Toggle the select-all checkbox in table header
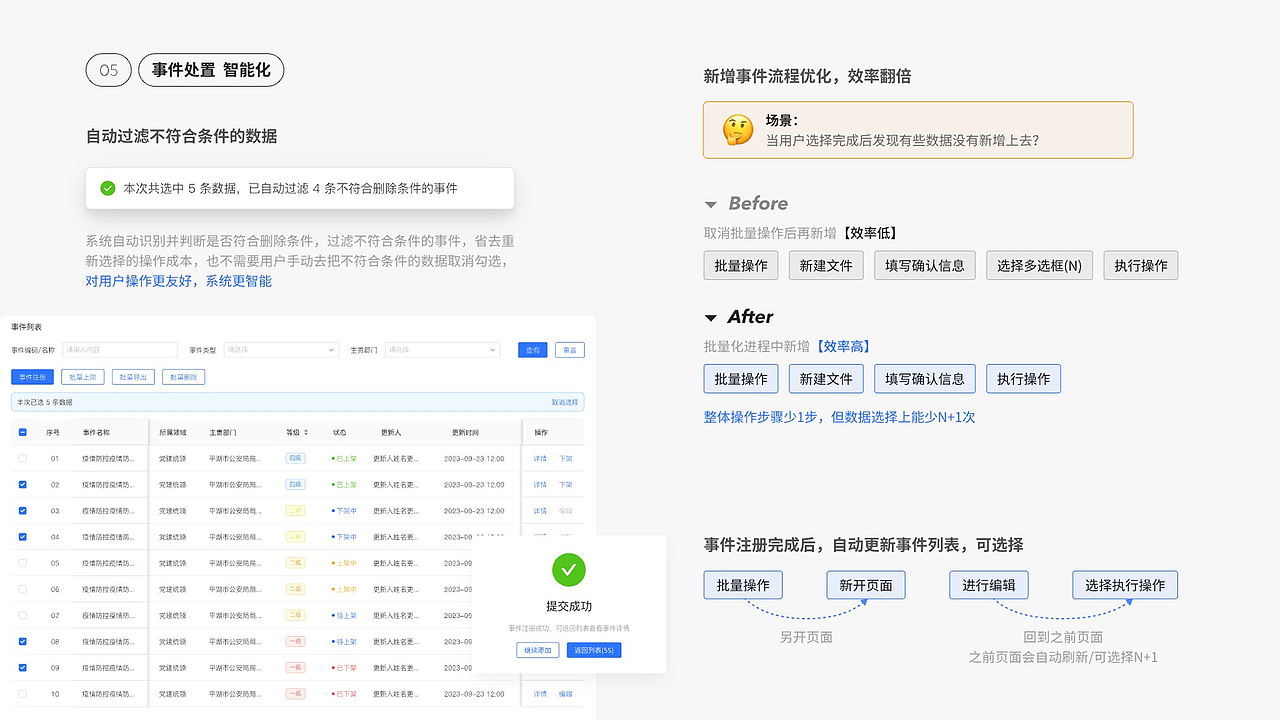This screenshot has width=1280, height=720. tap(23, 433)
